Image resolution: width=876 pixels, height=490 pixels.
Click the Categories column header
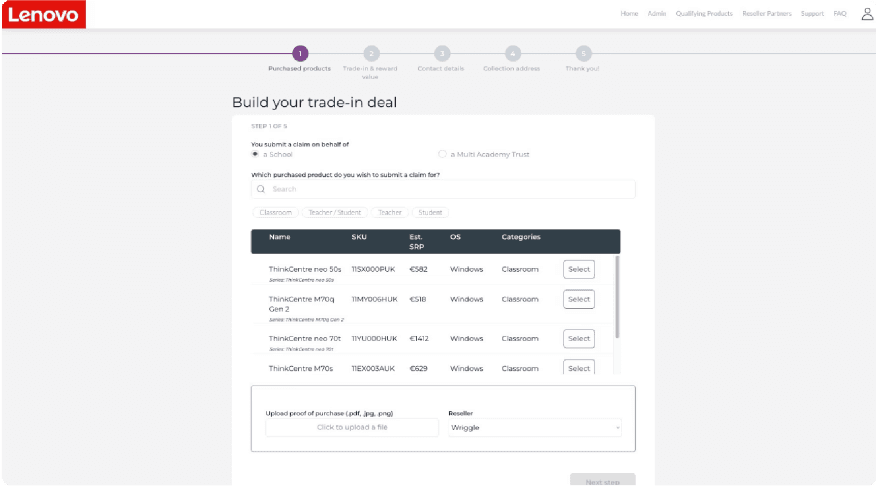pos(521,237)
